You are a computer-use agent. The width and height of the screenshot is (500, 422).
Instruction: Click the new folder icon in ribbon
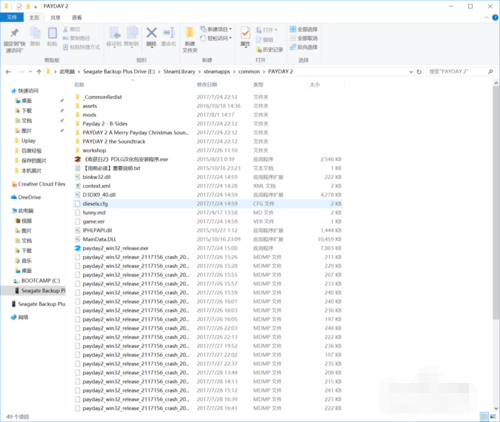click(190, 33)
